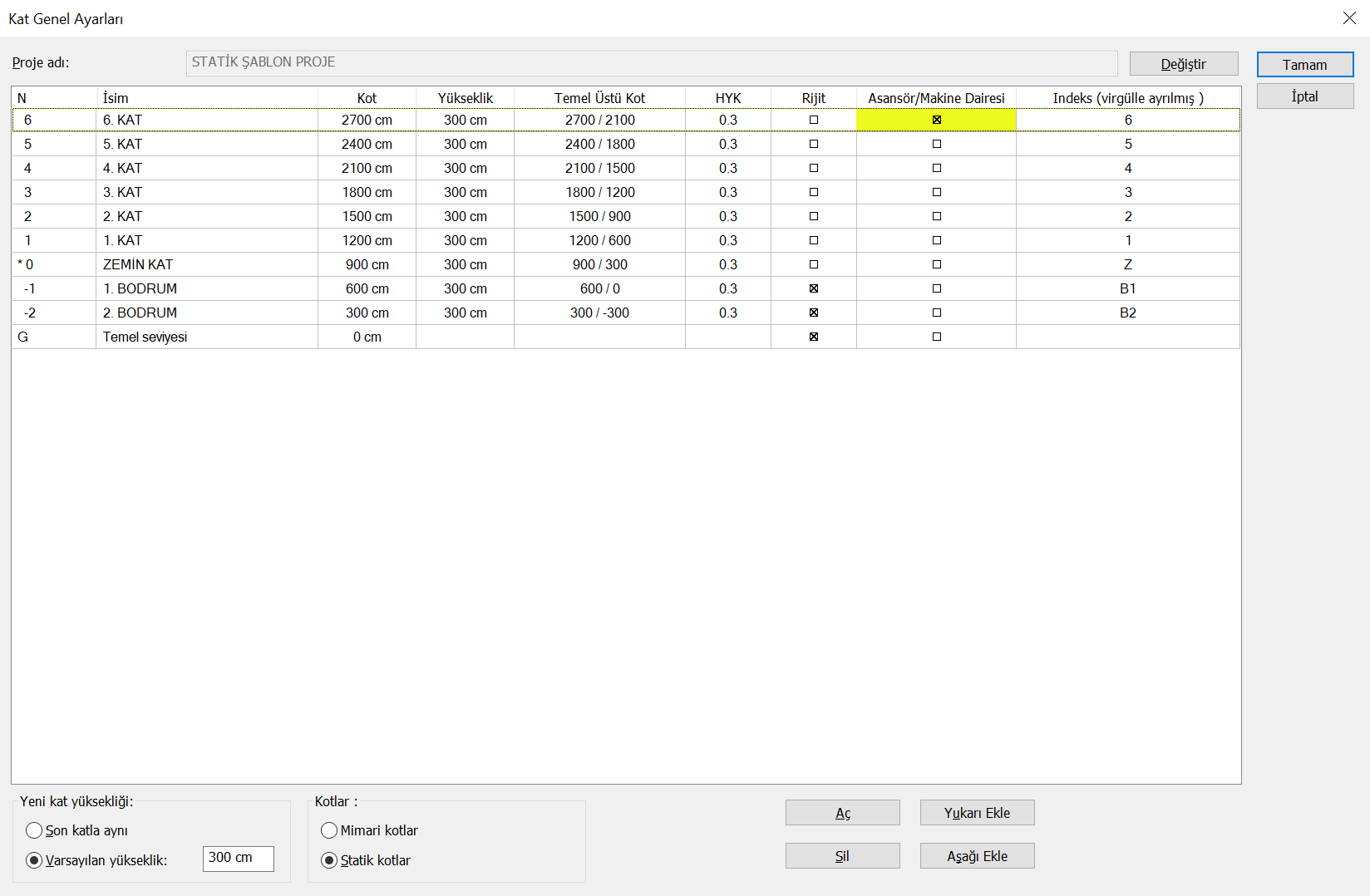Select the 2. BODRUM name cell
1370x896 pixels.
(x=206, y=313)
